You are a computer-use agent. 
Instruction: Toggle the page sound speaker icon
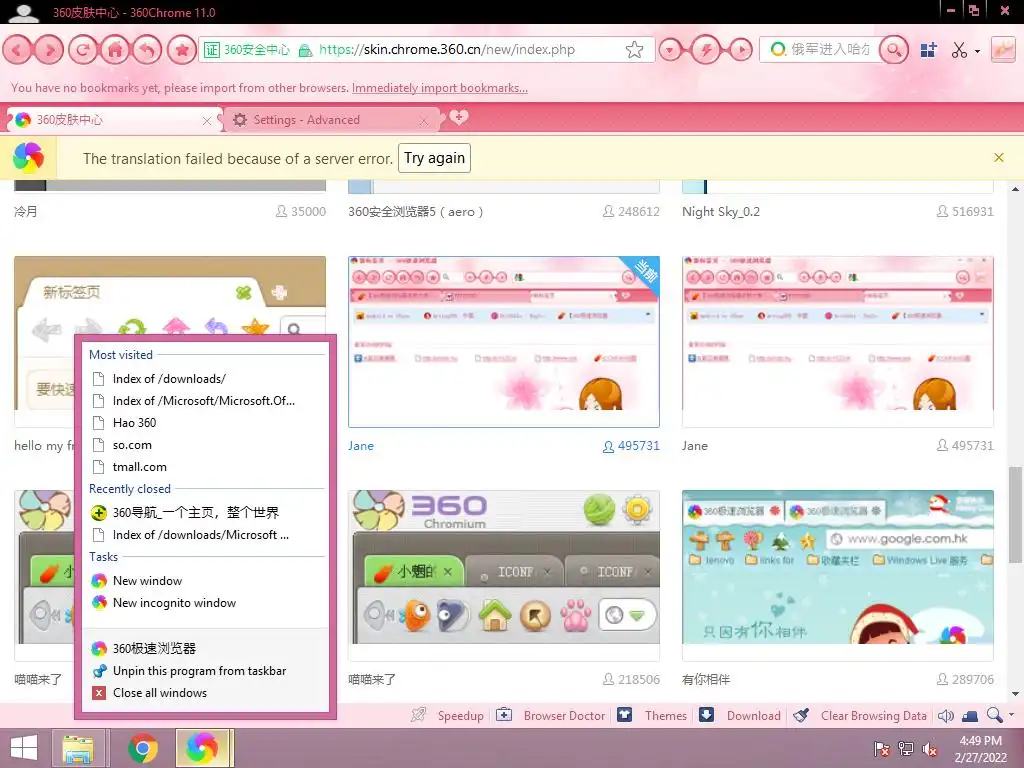pyautogui.click(x=946, y=716)
